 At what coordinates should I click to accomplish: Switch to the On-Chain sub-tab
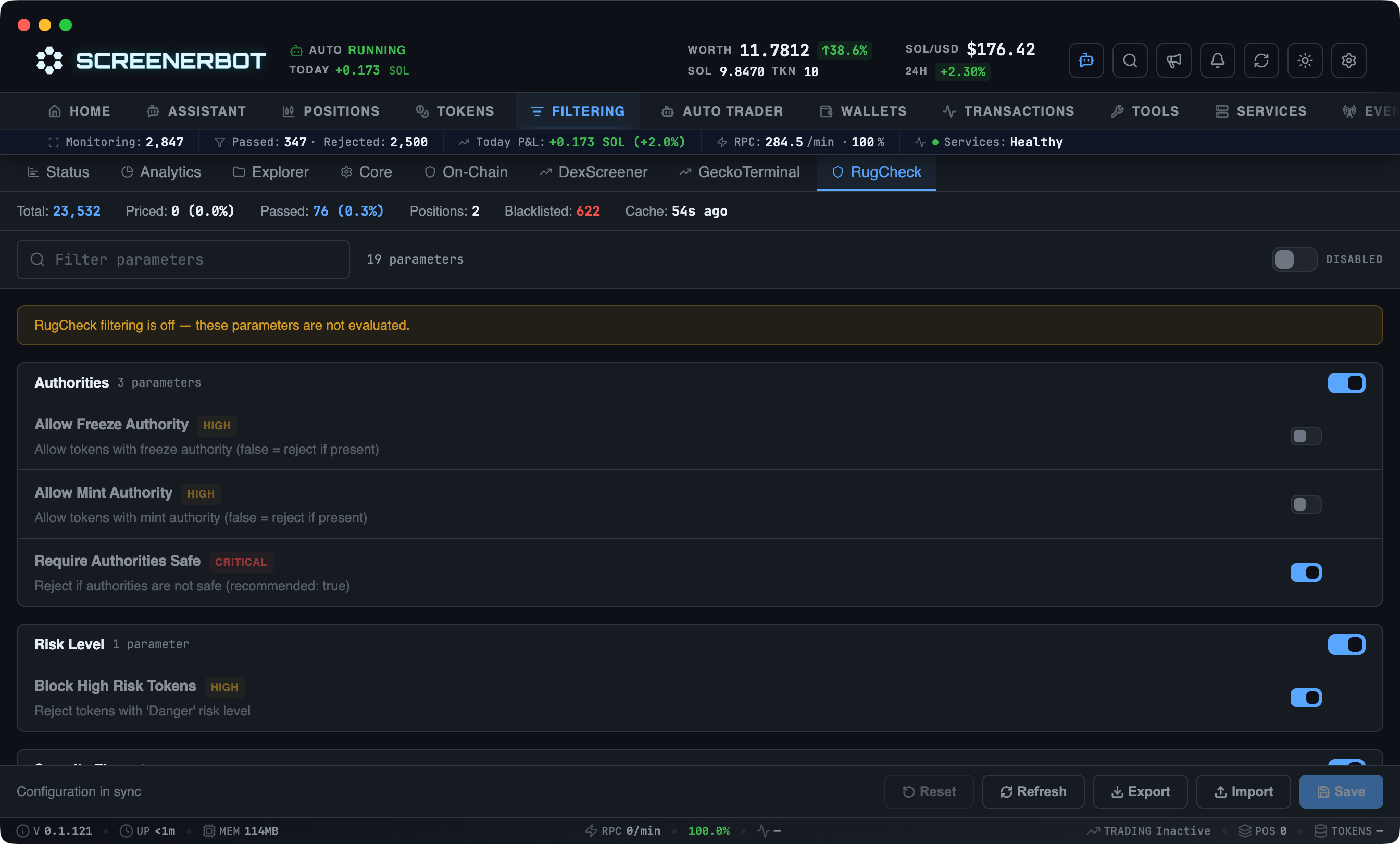466,172
